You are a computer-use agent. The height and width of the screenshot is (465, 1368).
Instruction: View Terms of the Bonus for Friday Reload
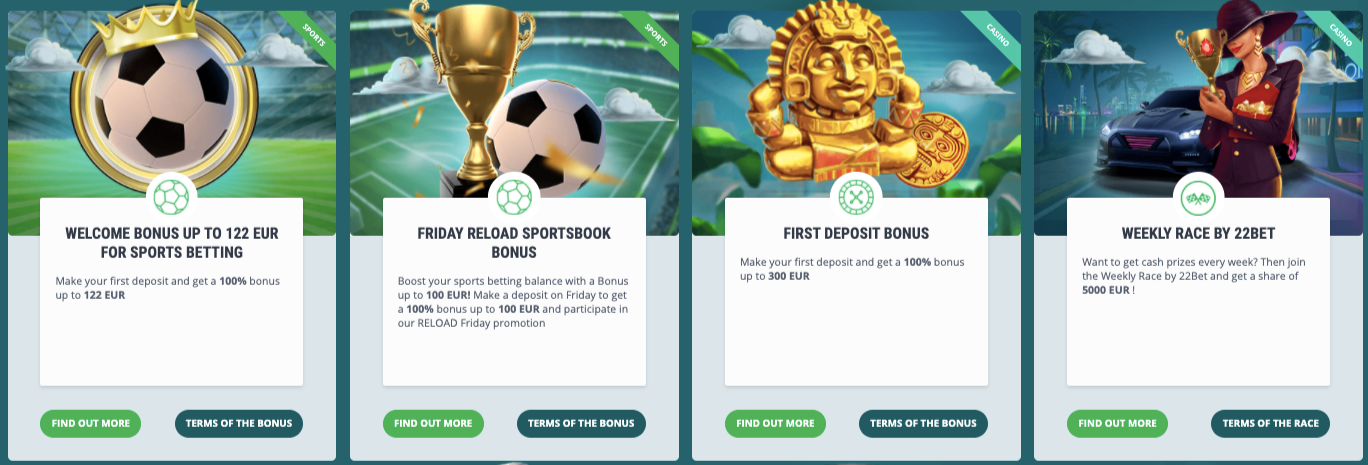pyautogui.click(x=581, y=423)
